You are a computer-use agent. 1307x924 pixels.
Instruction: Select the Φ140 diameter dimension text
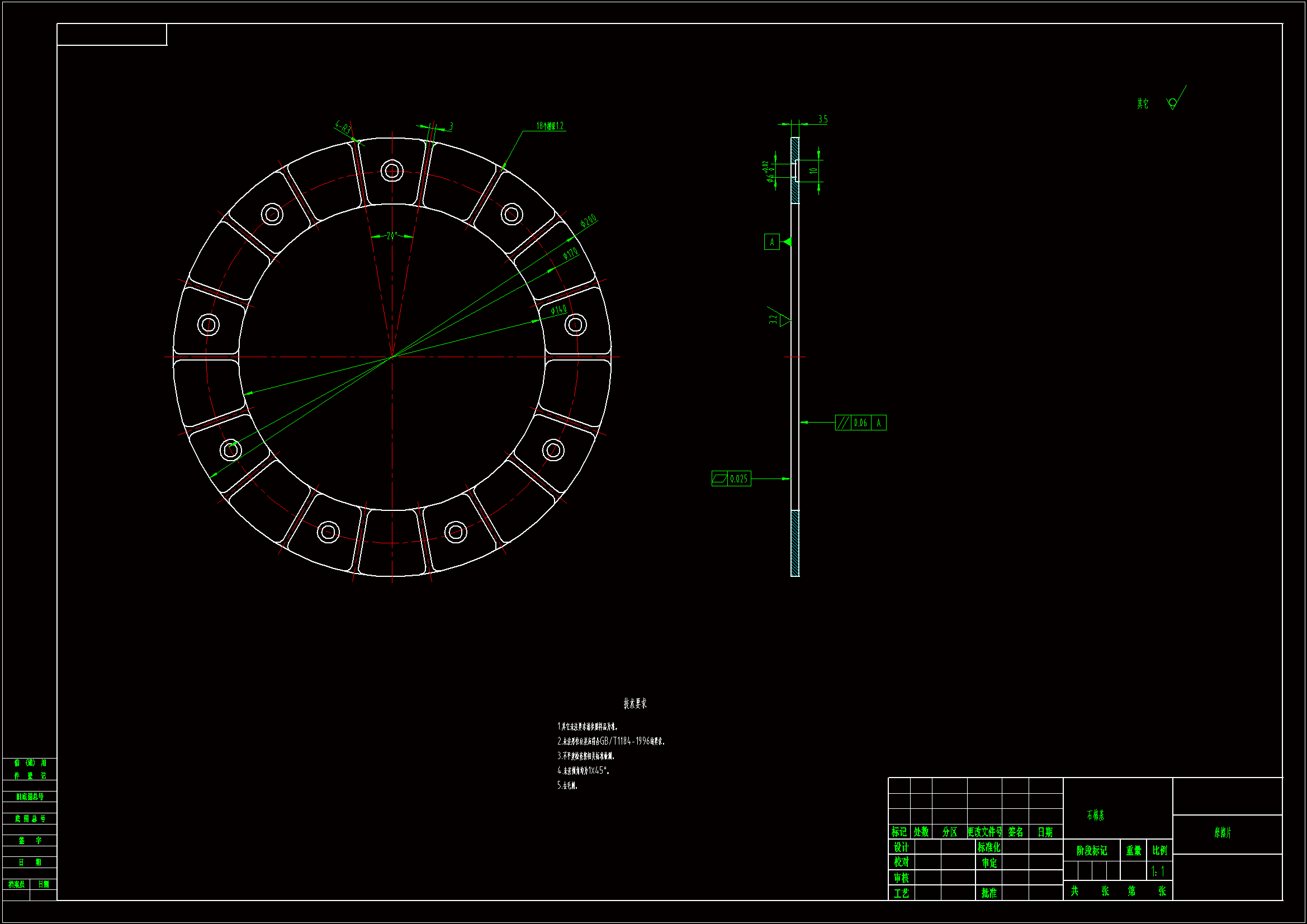click(558, 310)
